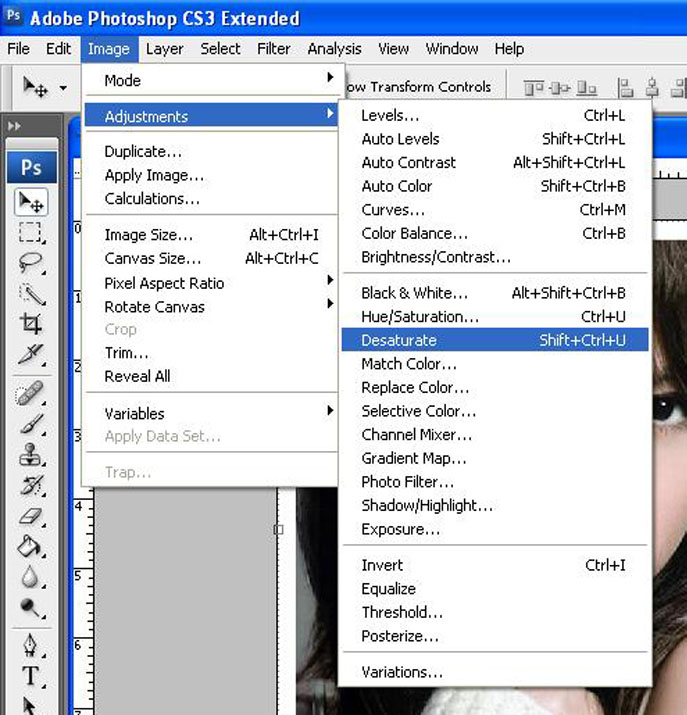Choose Gradient Map

coord(495,458)
